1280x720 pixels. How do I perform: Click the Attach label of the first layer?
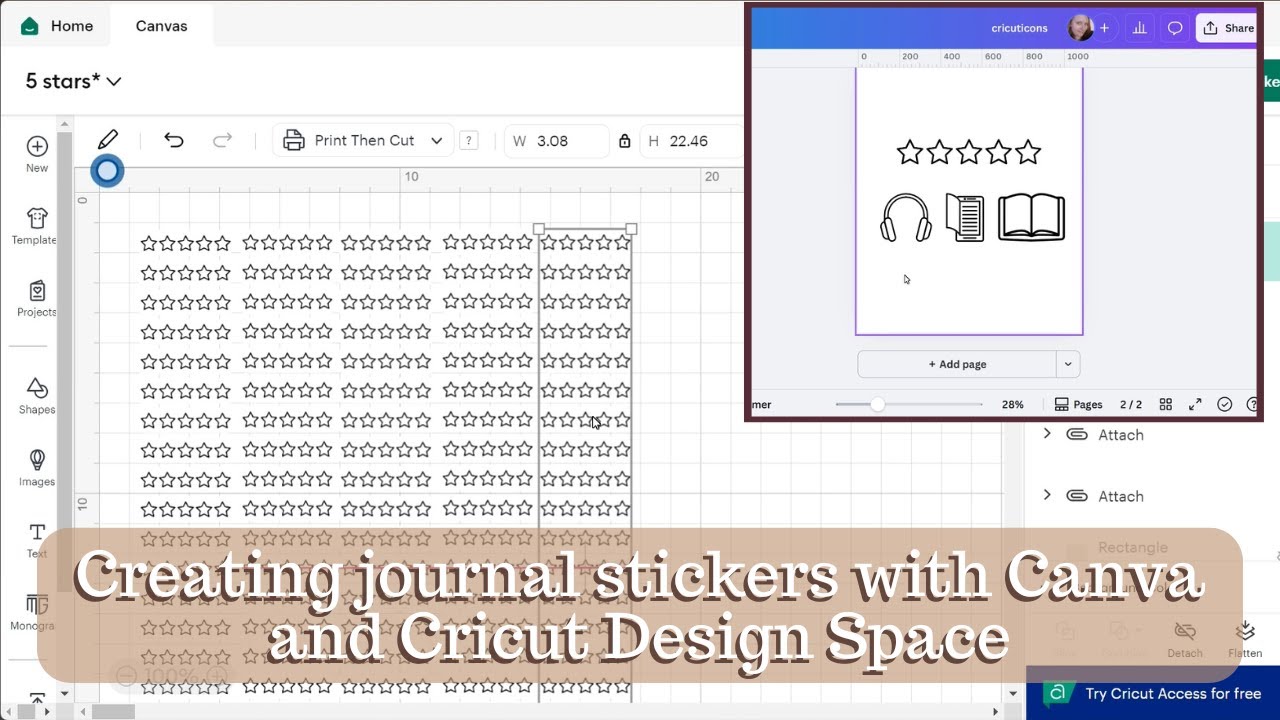pyautogui.click(x=1121, y=434)
